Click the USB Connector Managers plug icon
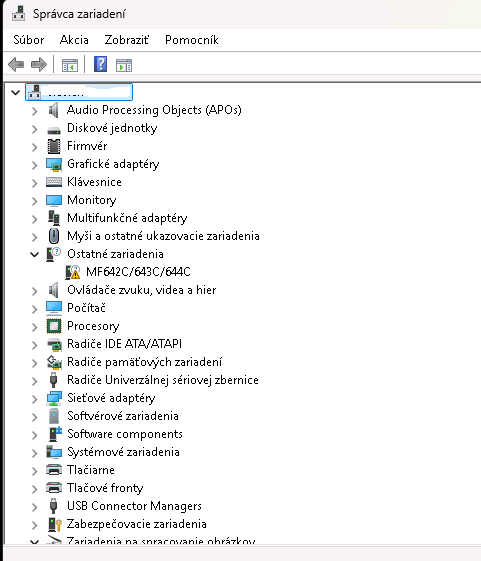 coord(53,506)
